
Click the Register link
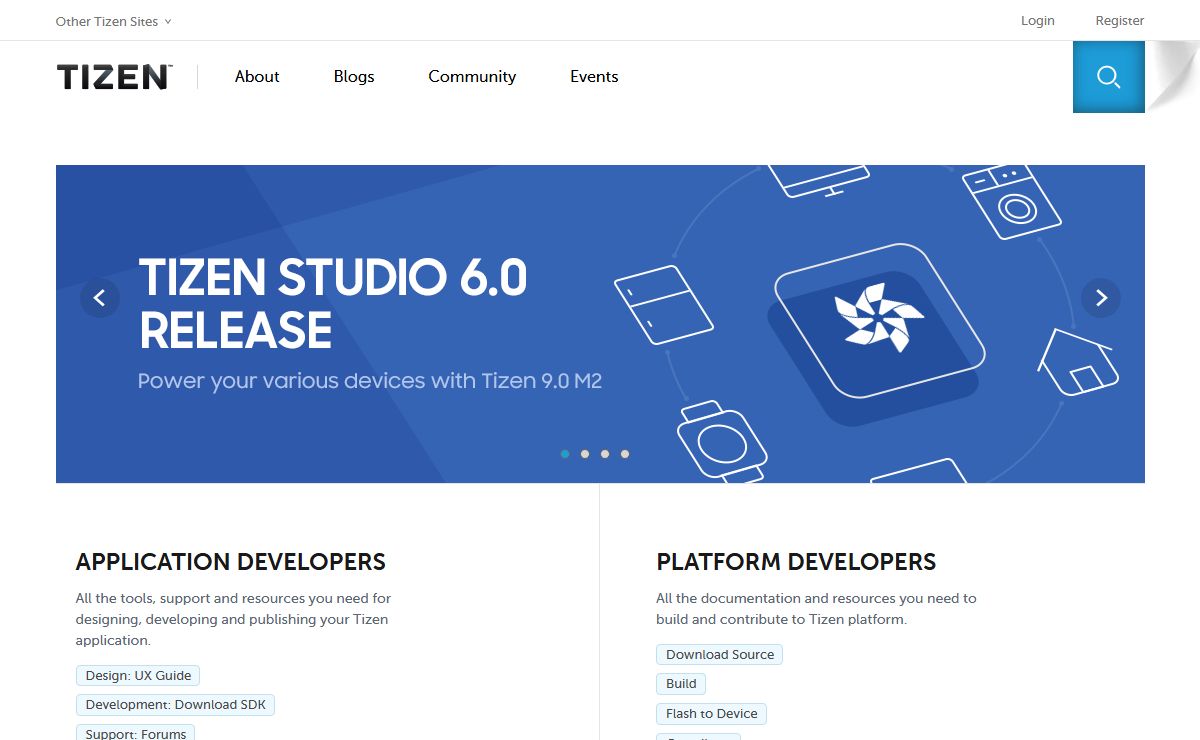1120,21
